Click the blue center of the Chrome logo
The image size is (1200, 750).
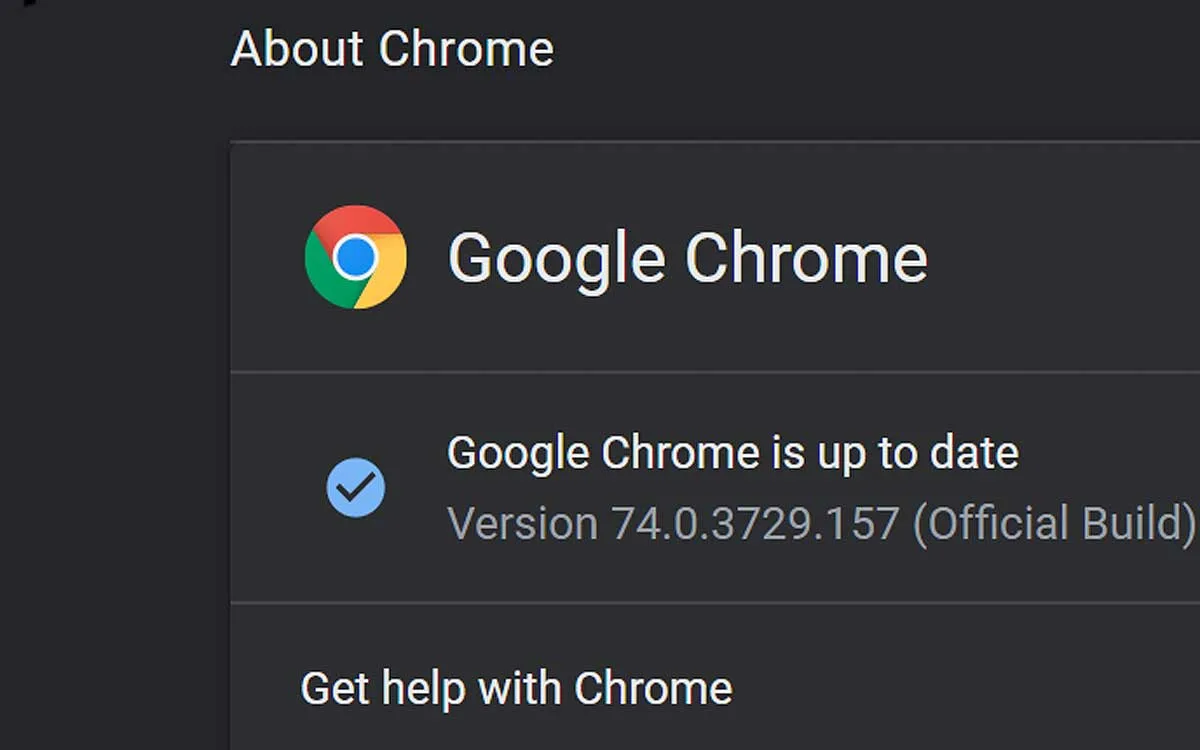pyautogui.click(x=355, y=257)
